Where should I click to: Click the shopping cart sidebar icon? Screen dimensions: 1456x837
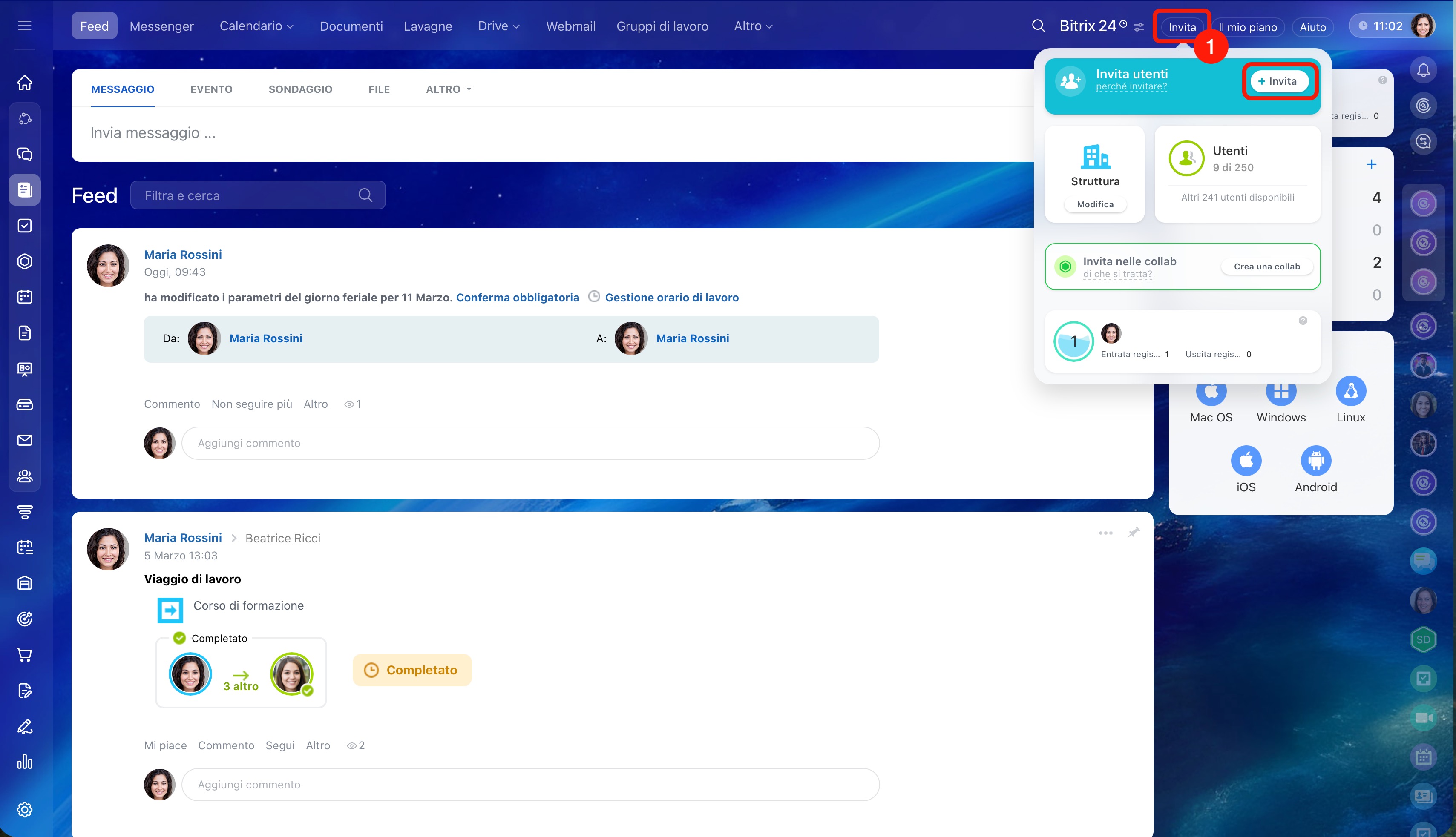point(24,655)
